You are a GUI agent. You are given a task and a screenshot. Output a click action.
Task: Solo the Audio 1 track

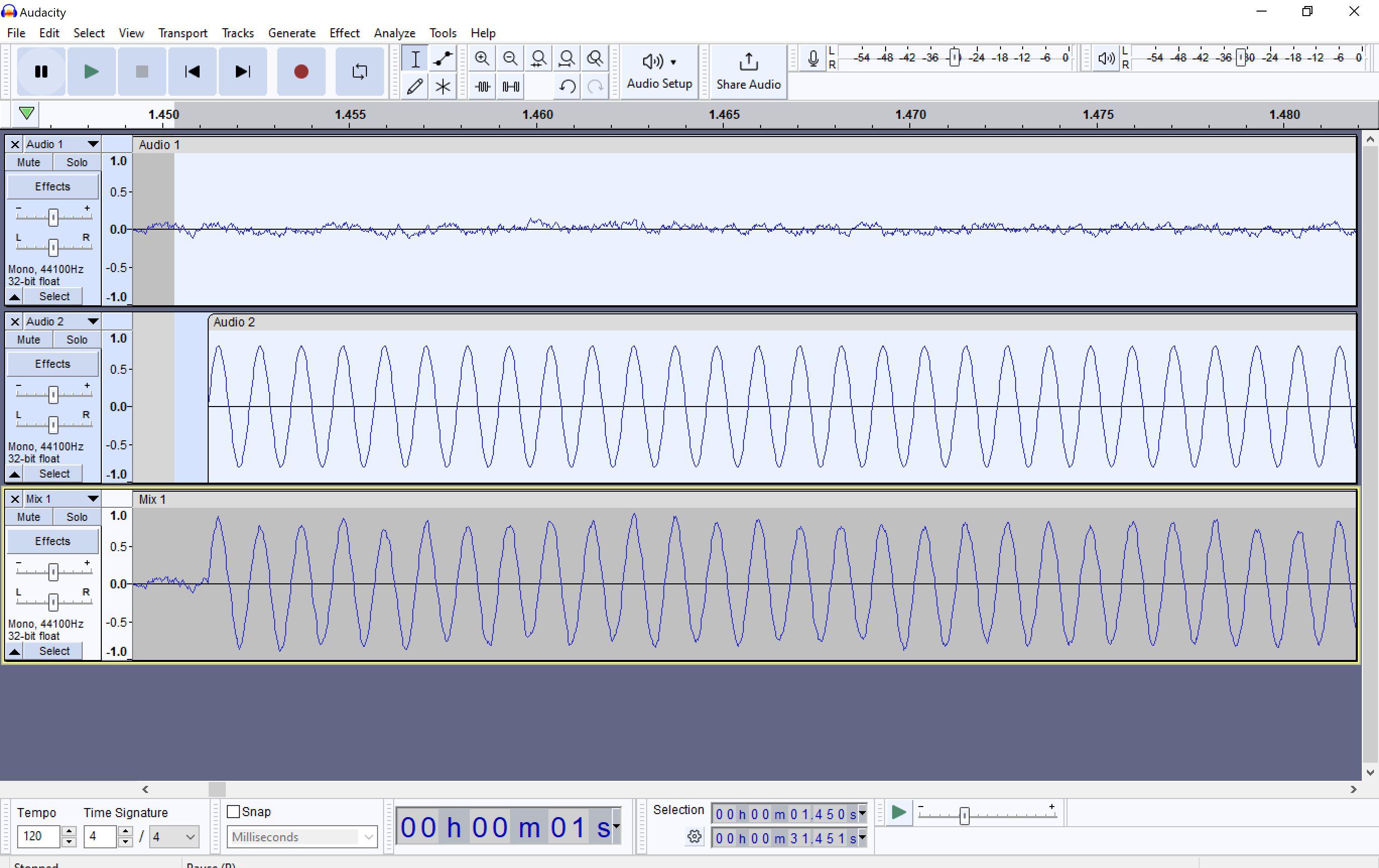[77, 163]
